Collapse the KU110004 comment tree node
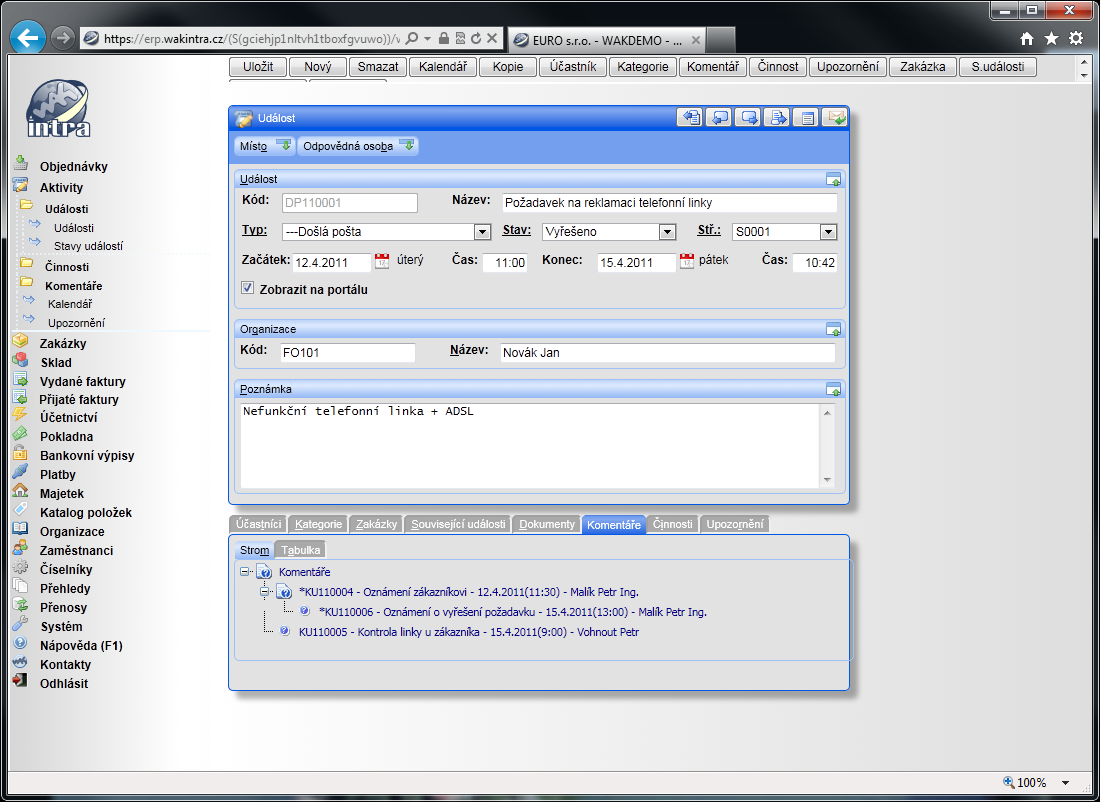1100x802 pixels. coord(265,593)
